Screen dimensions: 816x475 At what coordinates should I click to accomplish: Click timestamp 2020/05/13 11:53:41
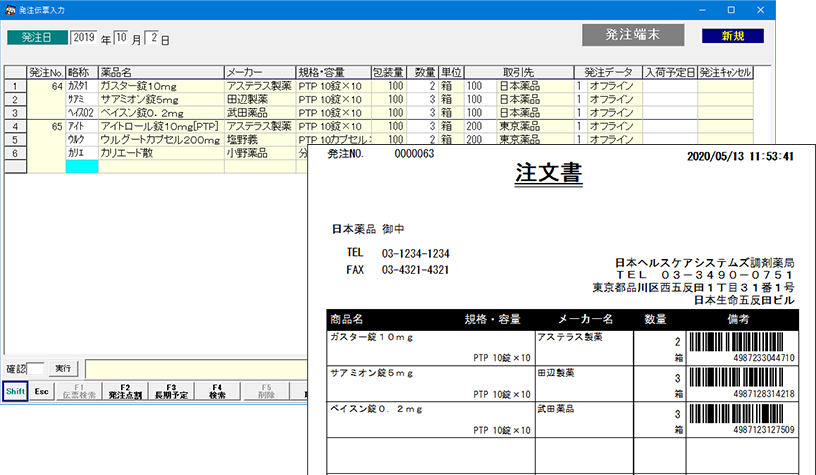tap(740, 157)
